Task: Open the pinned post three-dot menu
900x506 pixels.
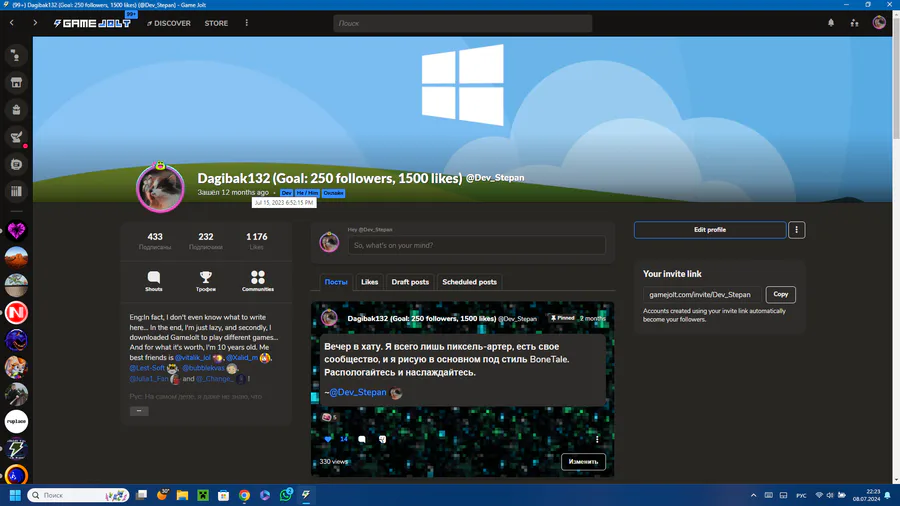Action: click(x=597, y=439)
